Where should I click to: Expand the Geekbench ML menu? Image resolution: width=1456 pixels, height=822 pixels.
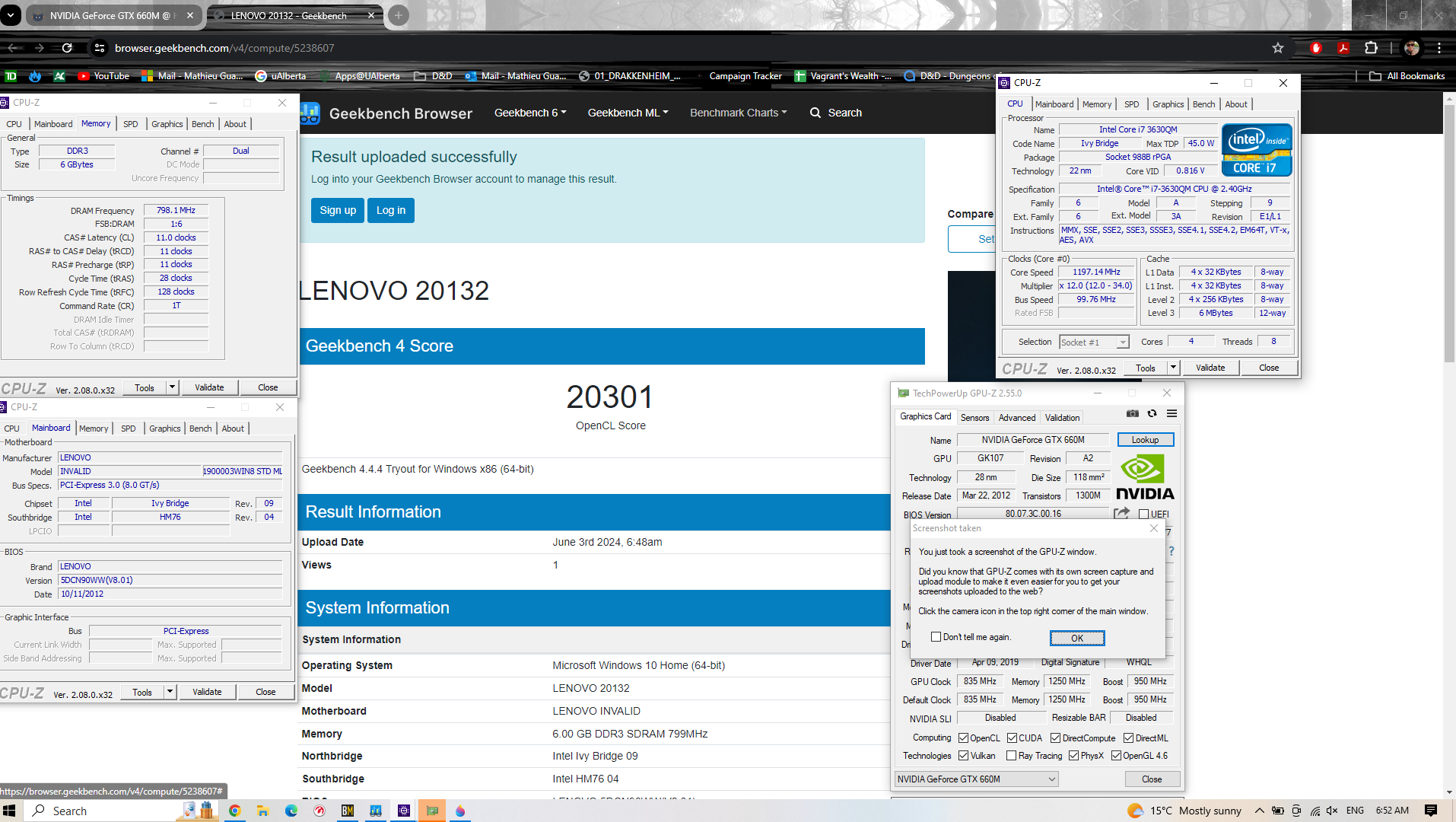pyautogui.click(x=628, y=113)
